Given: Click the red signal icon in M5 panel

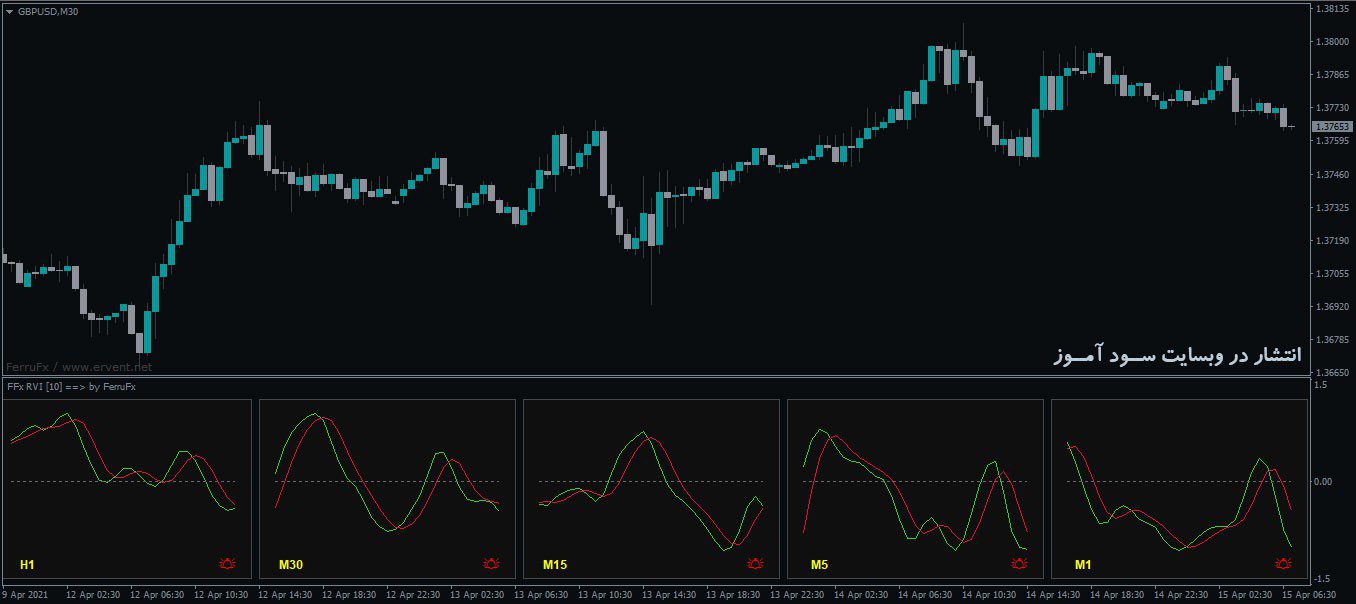Looking at the screenshot, I should point(1018,564).
